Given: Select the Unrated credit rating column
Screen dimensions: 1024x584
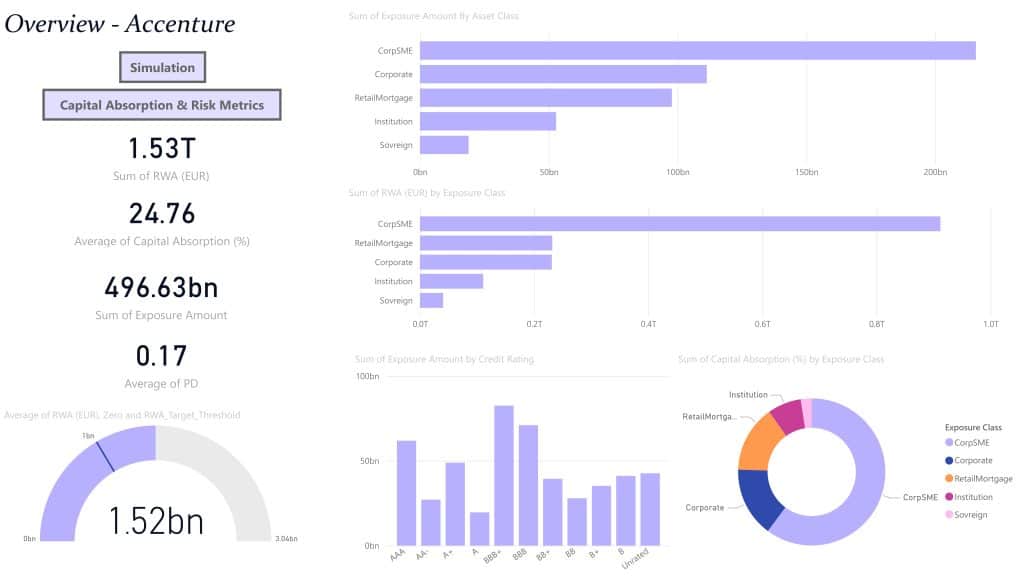Looking at the screenshot, I should (650, 510).
